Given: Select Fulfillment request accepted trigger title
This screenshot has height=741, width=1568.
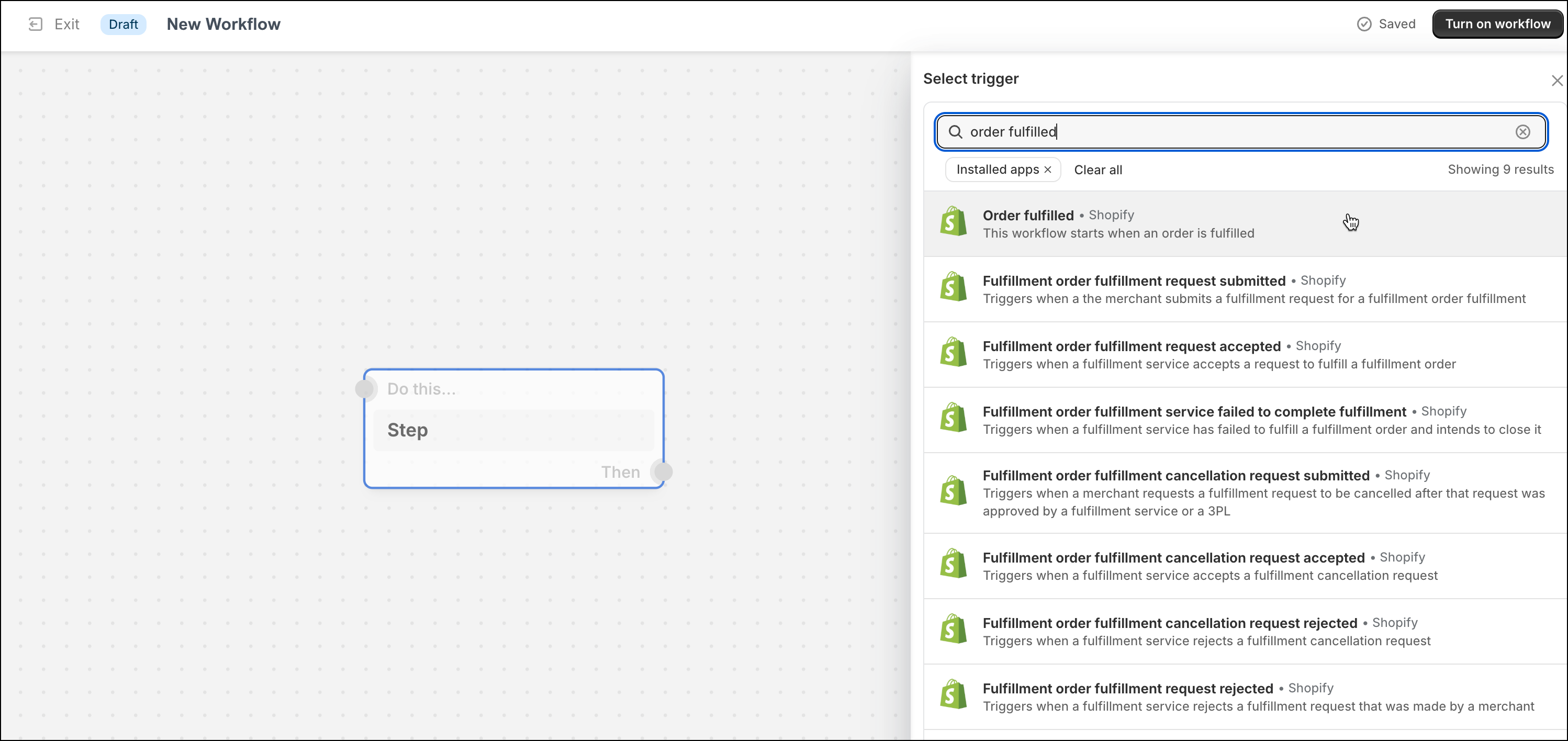Looking at the screenshot, I should [1131, 346].
